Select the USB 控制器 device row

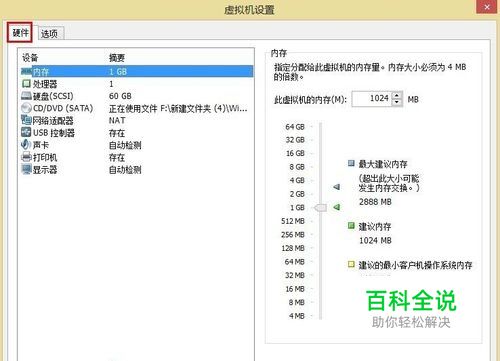137,133
